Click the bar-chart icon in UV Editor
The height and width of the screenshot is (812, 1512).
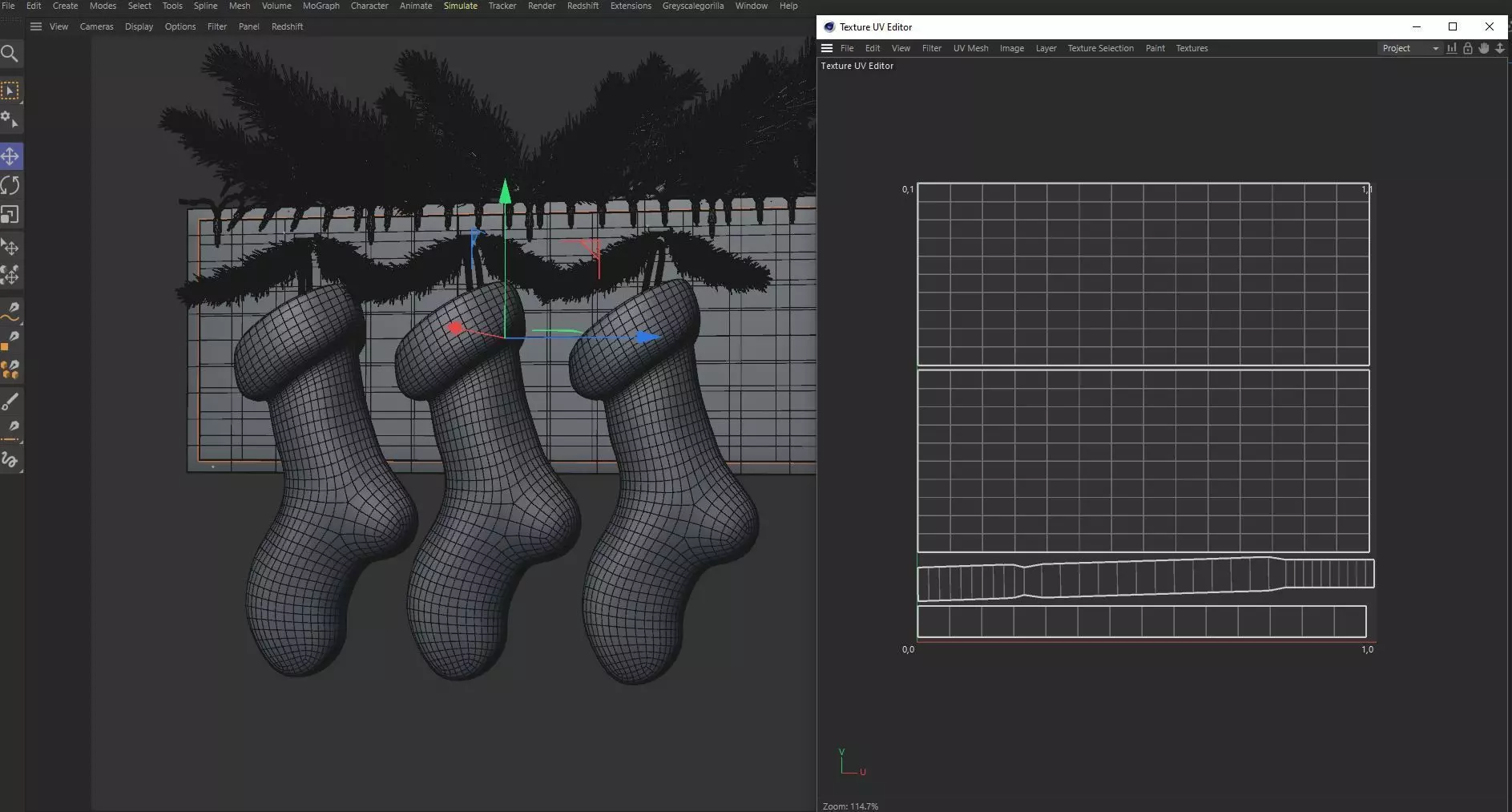point(1451,48)
